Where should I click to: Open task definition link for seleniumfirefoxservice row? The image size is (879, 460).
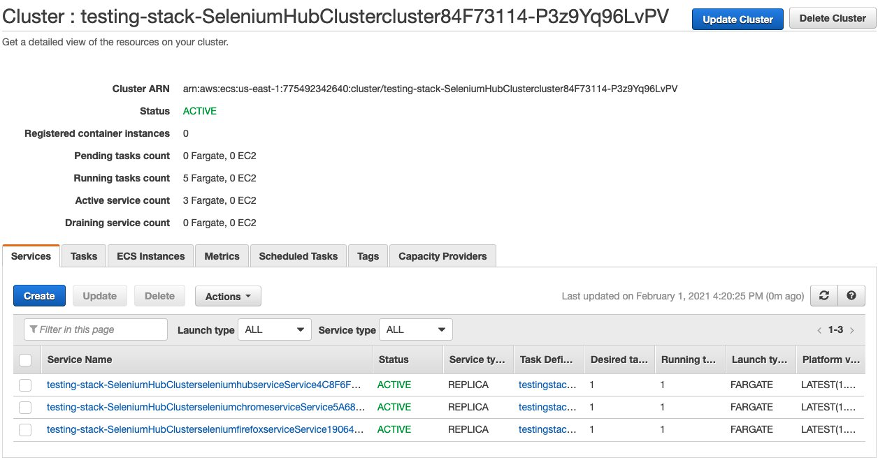(547, 430)
